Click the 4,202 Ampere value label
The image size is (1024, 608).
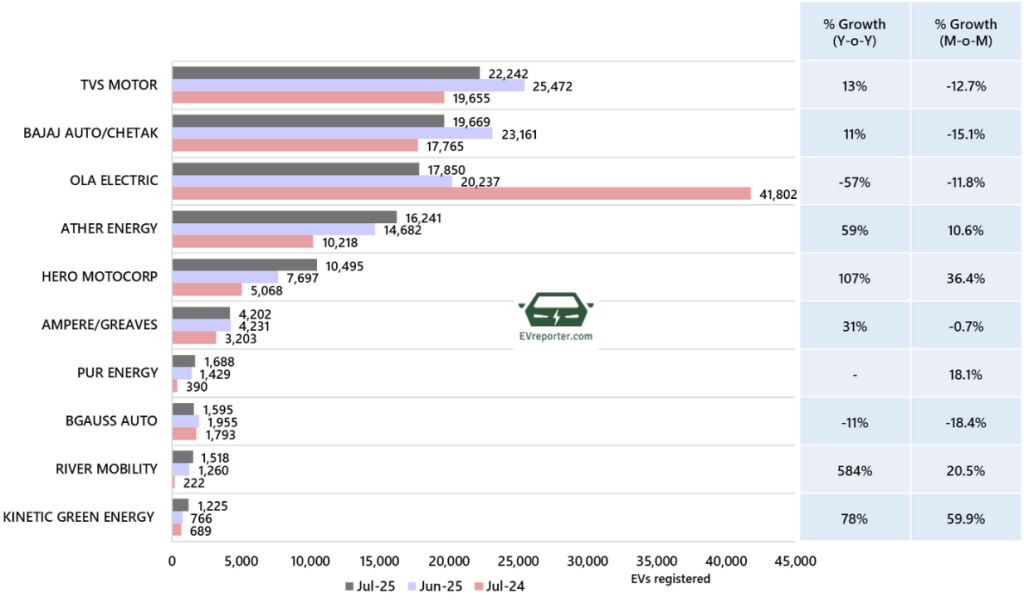255,314
